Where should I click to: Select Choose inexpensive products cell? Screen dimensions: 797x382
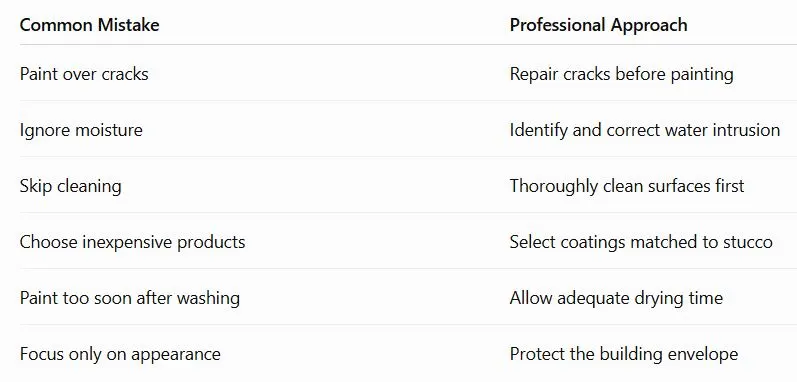[132, 242]
